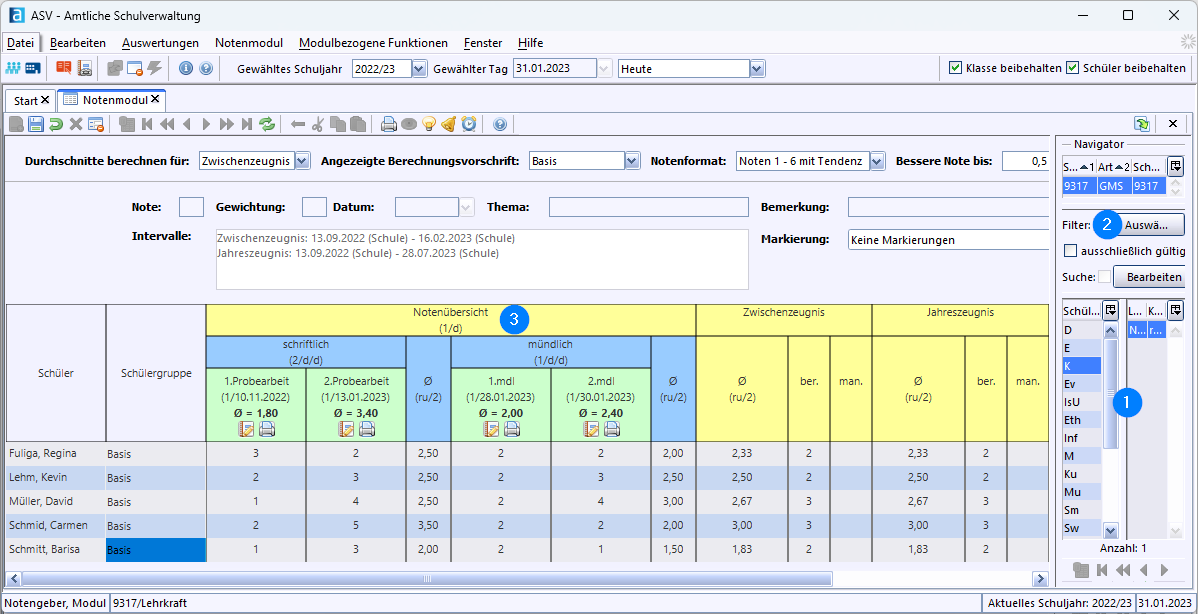Viewport: 1198px width, 614px height.
Task: Close the Navigator panel
Action: click(1173, 124)
